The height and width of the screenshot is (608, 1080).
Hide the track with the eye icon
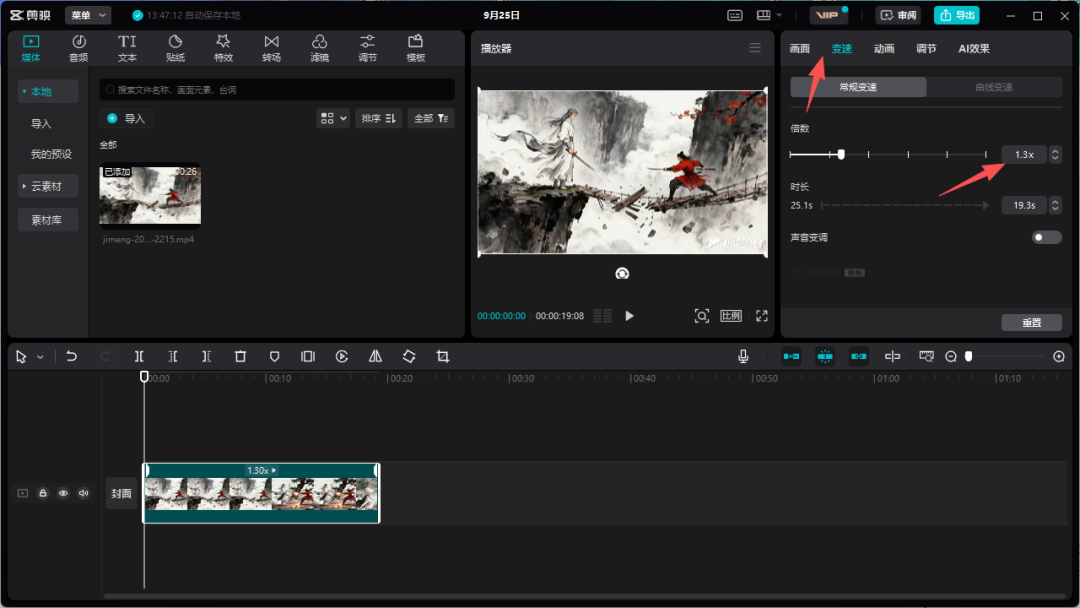(63, 493)
